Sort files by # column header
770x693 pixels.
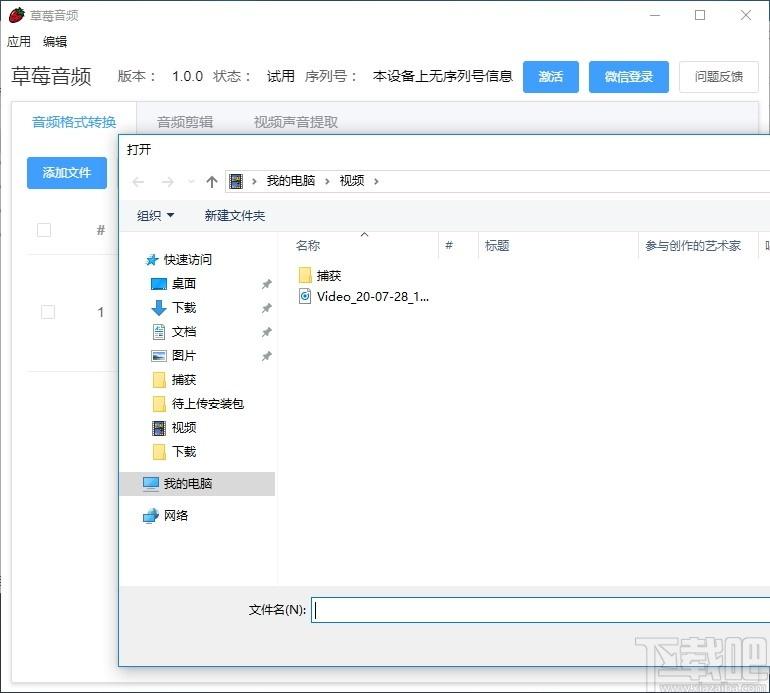(x=448, y=246)
